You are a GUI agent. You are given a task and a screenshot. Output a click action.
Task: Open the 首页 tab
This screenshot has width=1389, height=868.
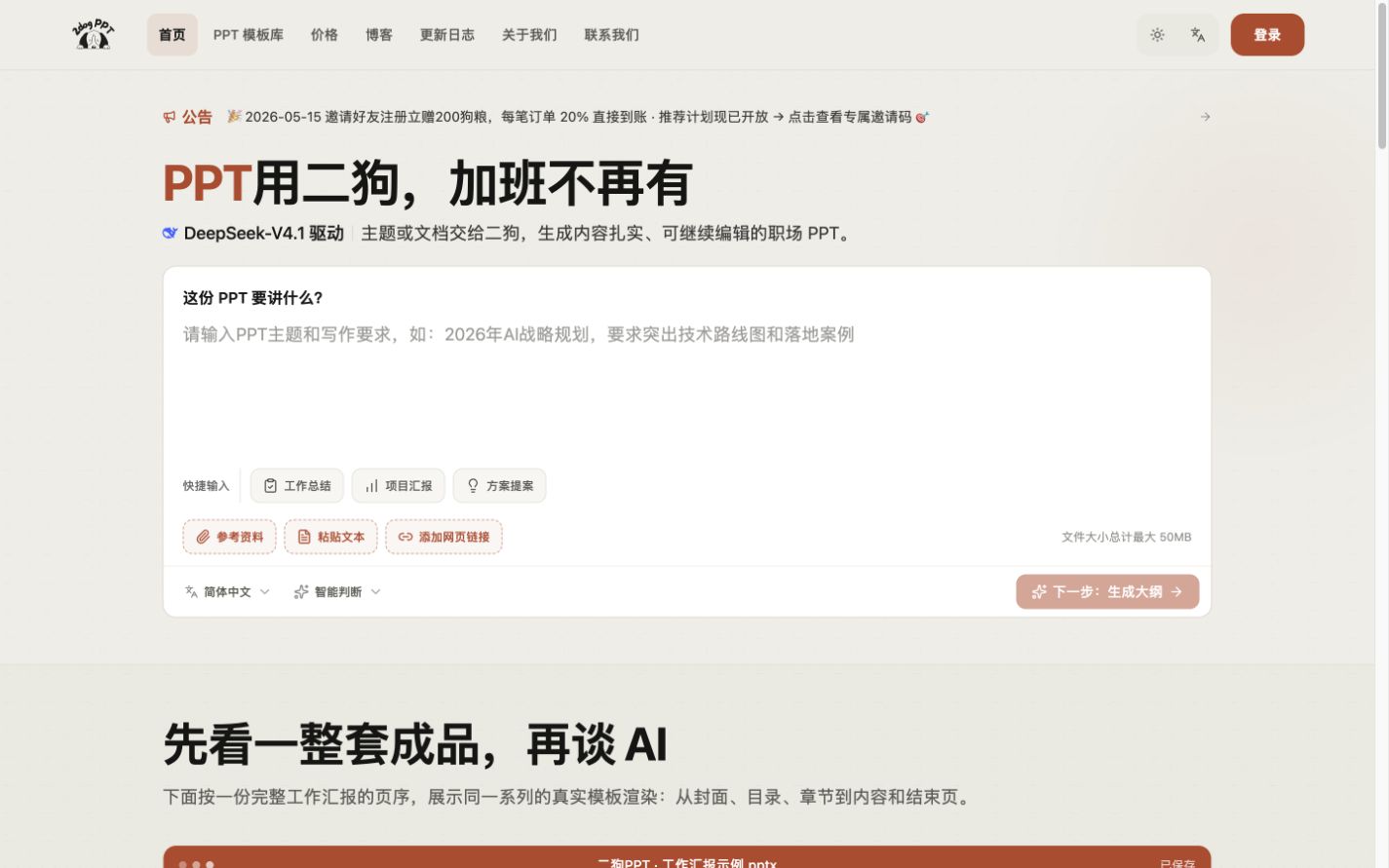173,35
